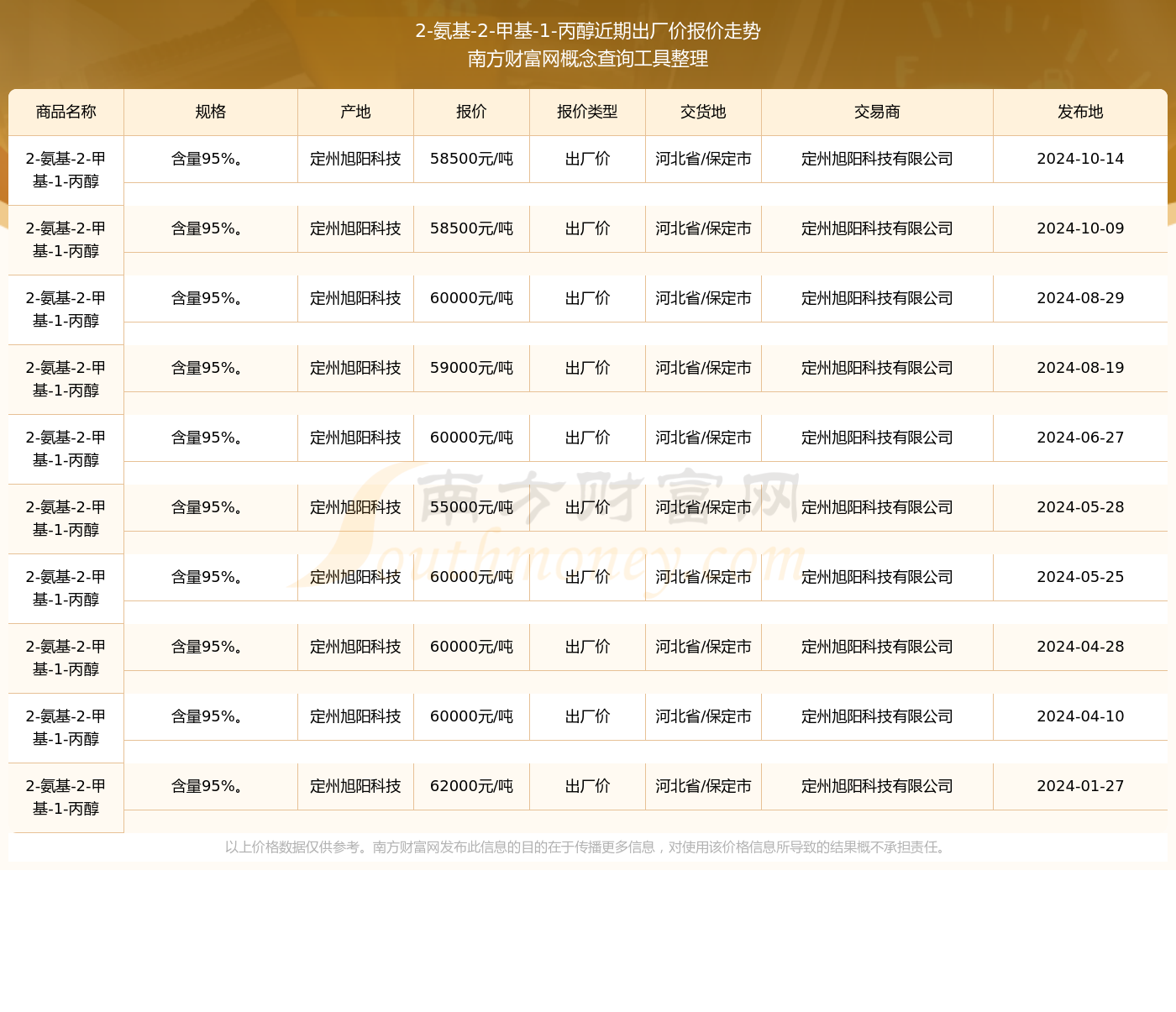1176x1012 pixels.
Task: Click 58500元/吨 price in 2024-10-14 row
Action: [x=471, y=159]
